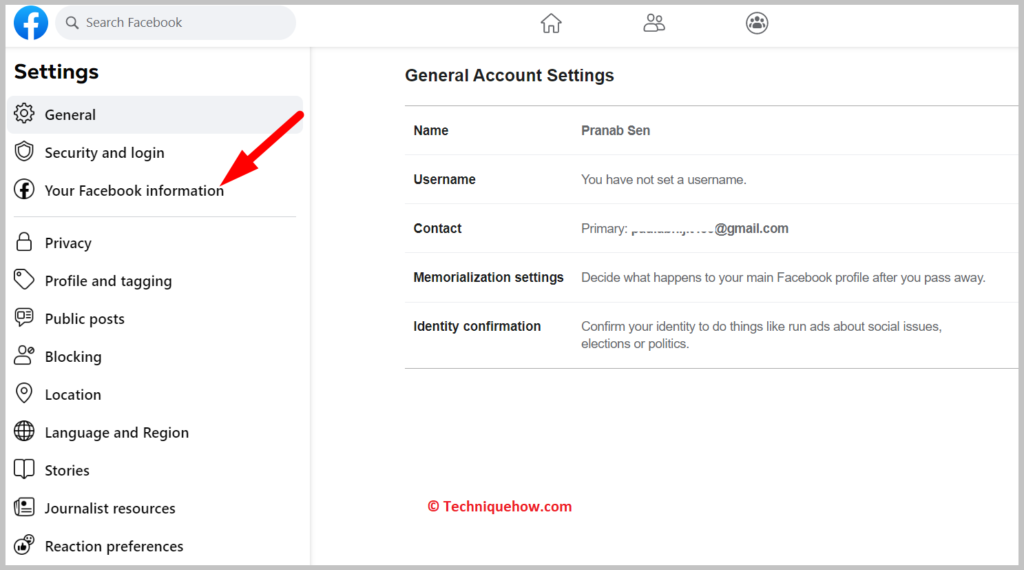The width and height of the screenshot is (1024, 570).
Task: Click the Reaction preferences thumbs-up icon
Action: click(x=24, y=545)
